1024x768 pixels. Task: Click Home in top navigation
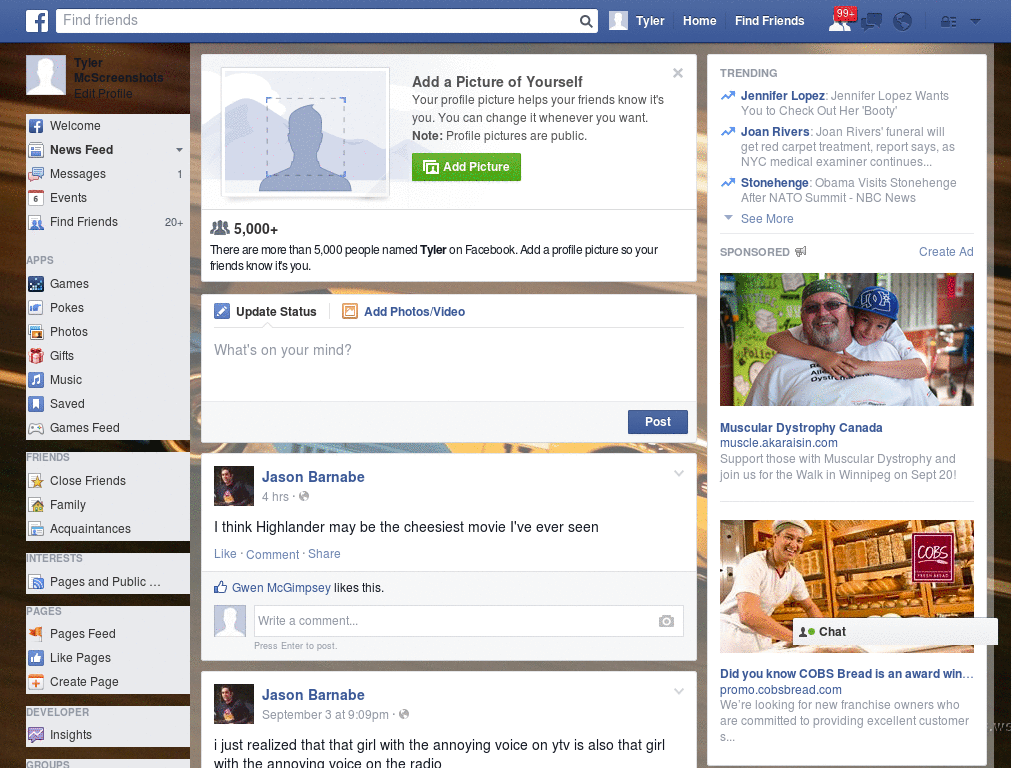click(699, 21)
